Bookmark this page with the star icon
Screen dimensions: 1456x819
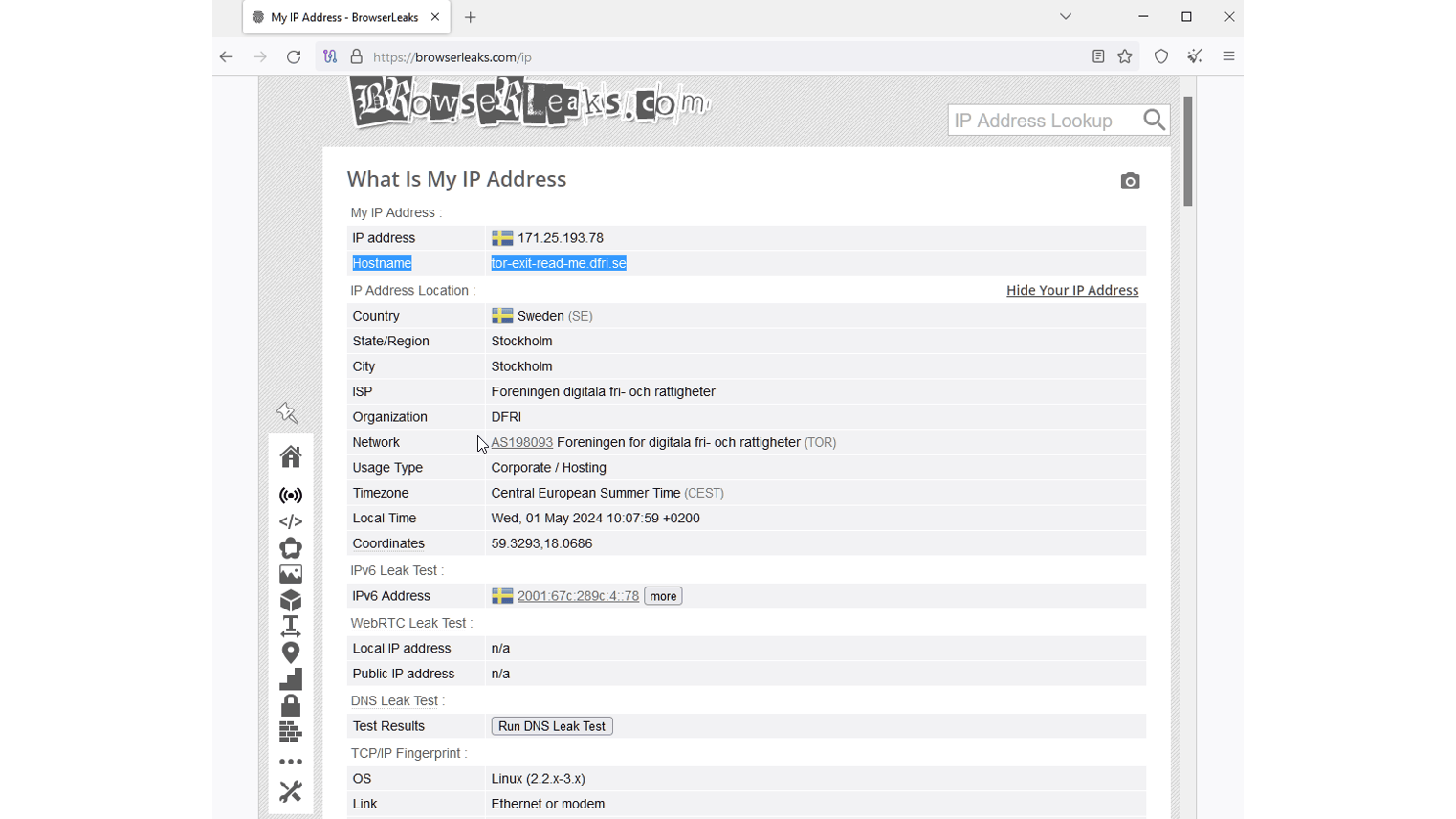point(1125,56)
